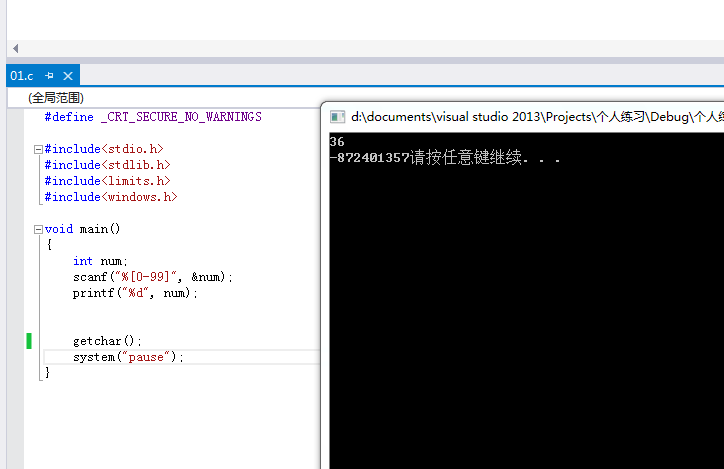This screenshot has height=469, width=724.
Task: Click the console output -872401357
Action: [x=370, y=158]
